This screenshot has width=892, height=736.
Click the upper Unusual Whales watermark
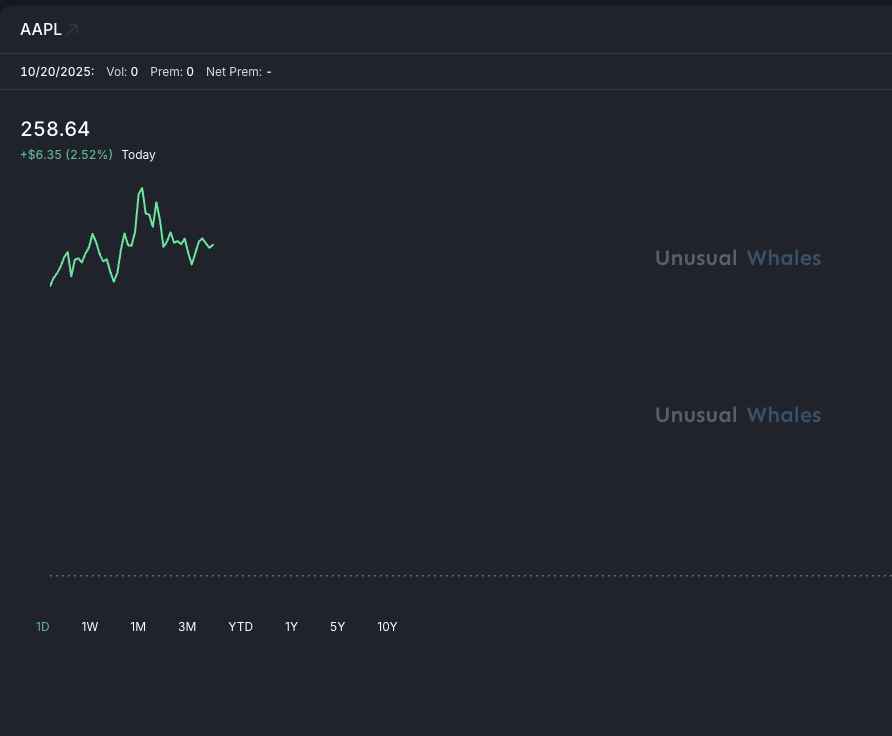coord(738,258)
